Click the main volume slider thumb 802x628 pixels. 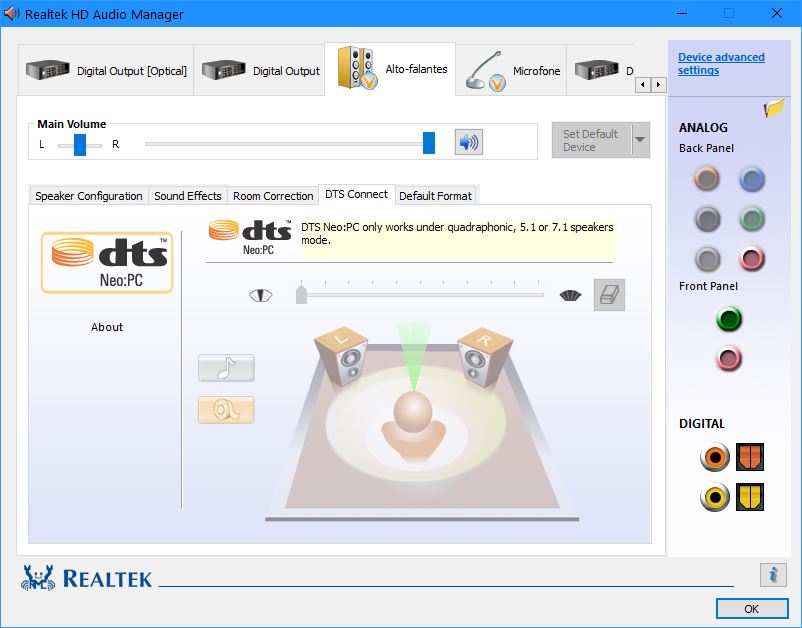429,143
